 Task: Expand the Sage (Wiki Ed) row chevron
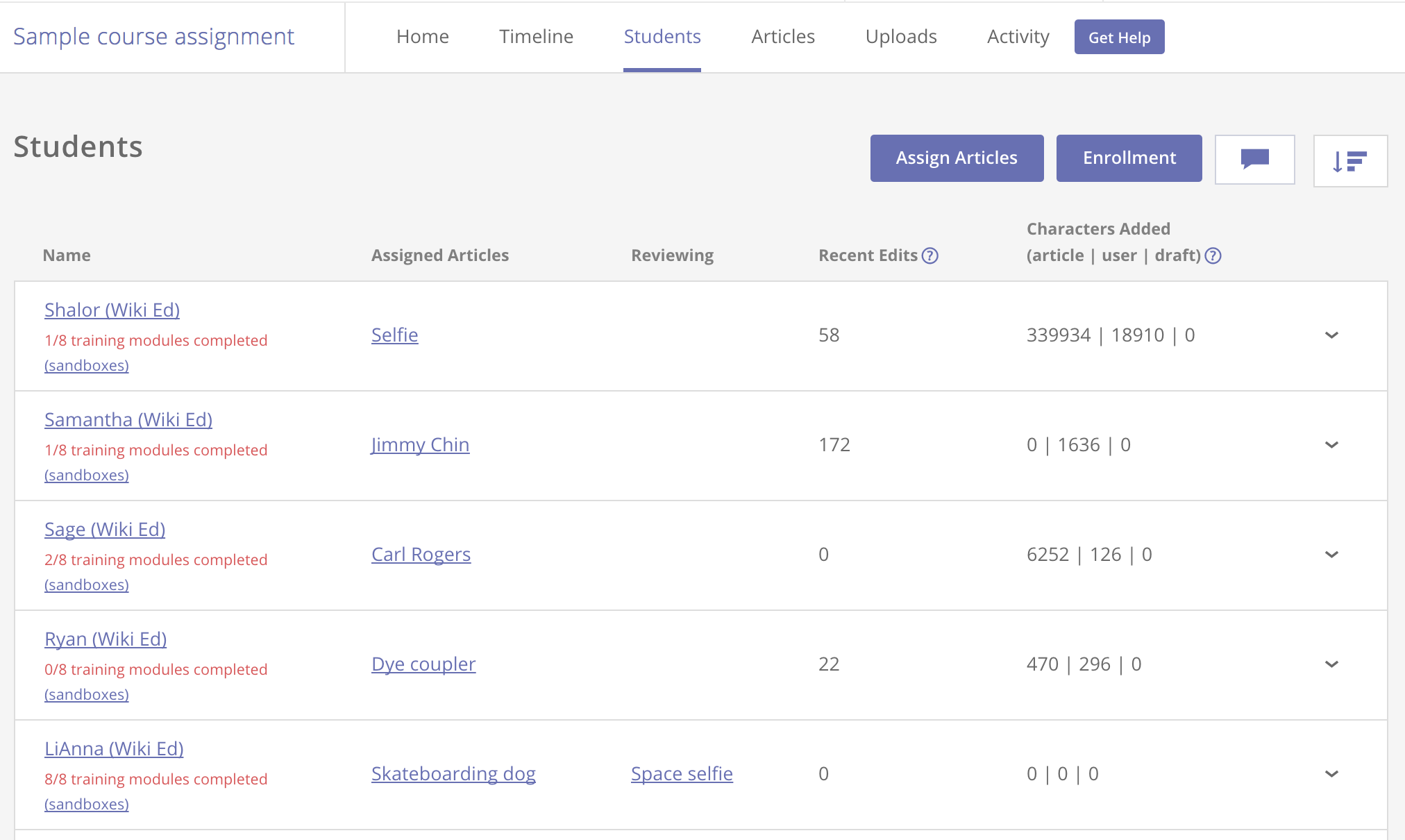[x=1331, y=555]
